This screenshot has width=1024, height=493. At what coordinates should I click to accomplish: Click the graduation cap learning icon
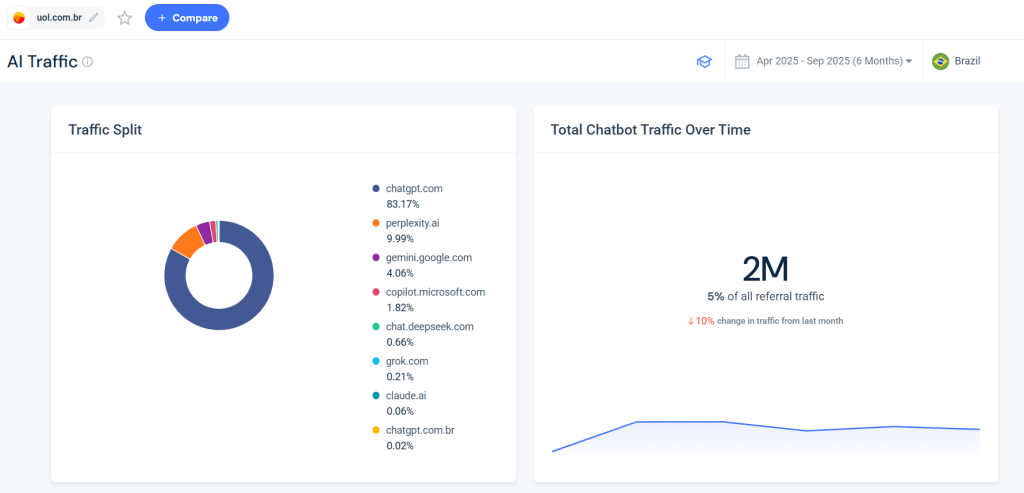point(704,62)
